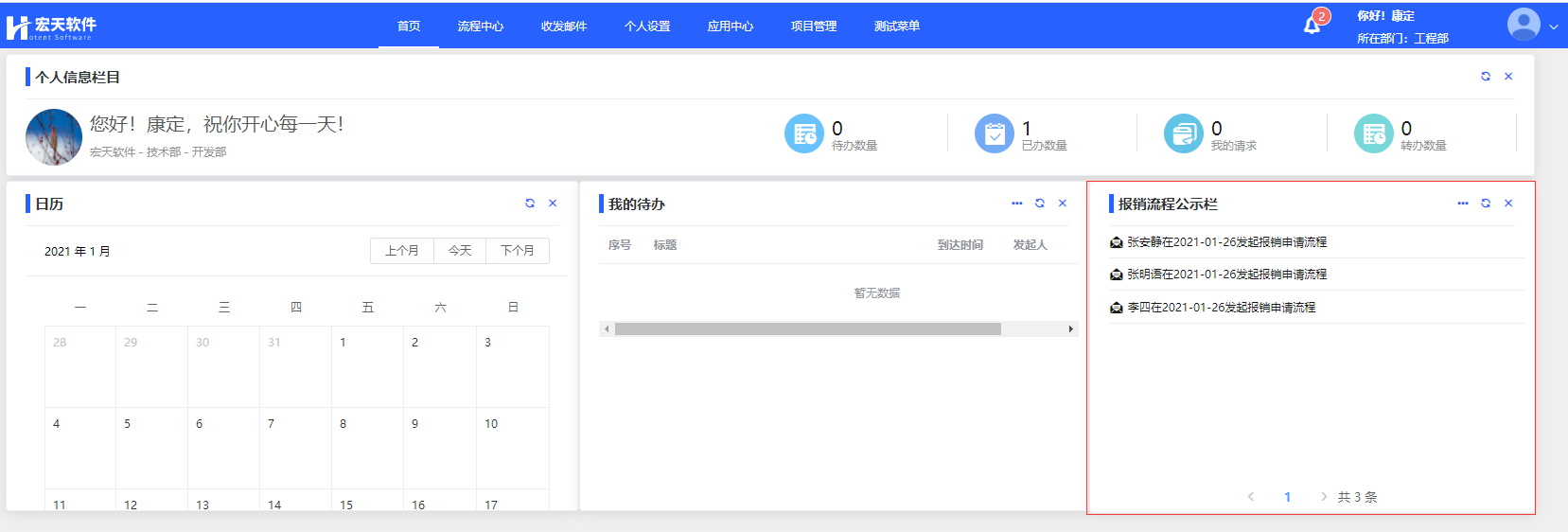This screenshot has width=1568, height=532.
Task: Open more options in 我的待办 panel
Action: tap(1016, 204)
